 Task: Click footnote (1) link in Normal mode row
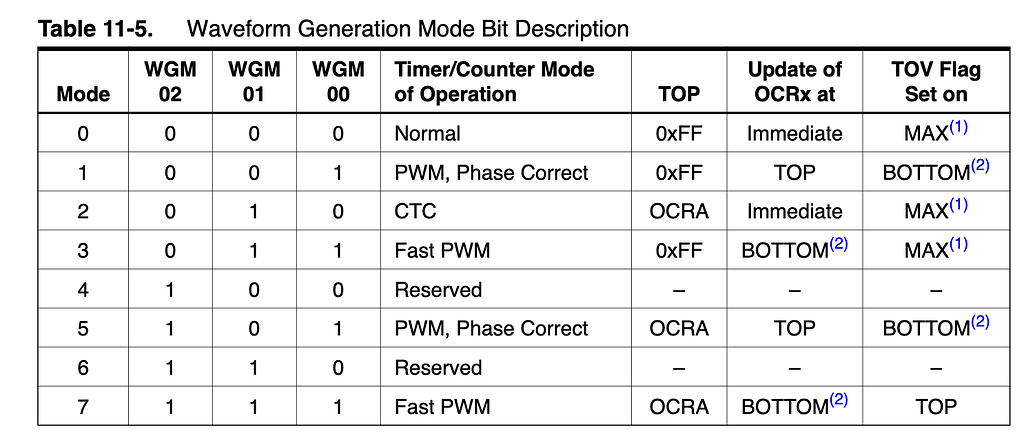(958, 127)
